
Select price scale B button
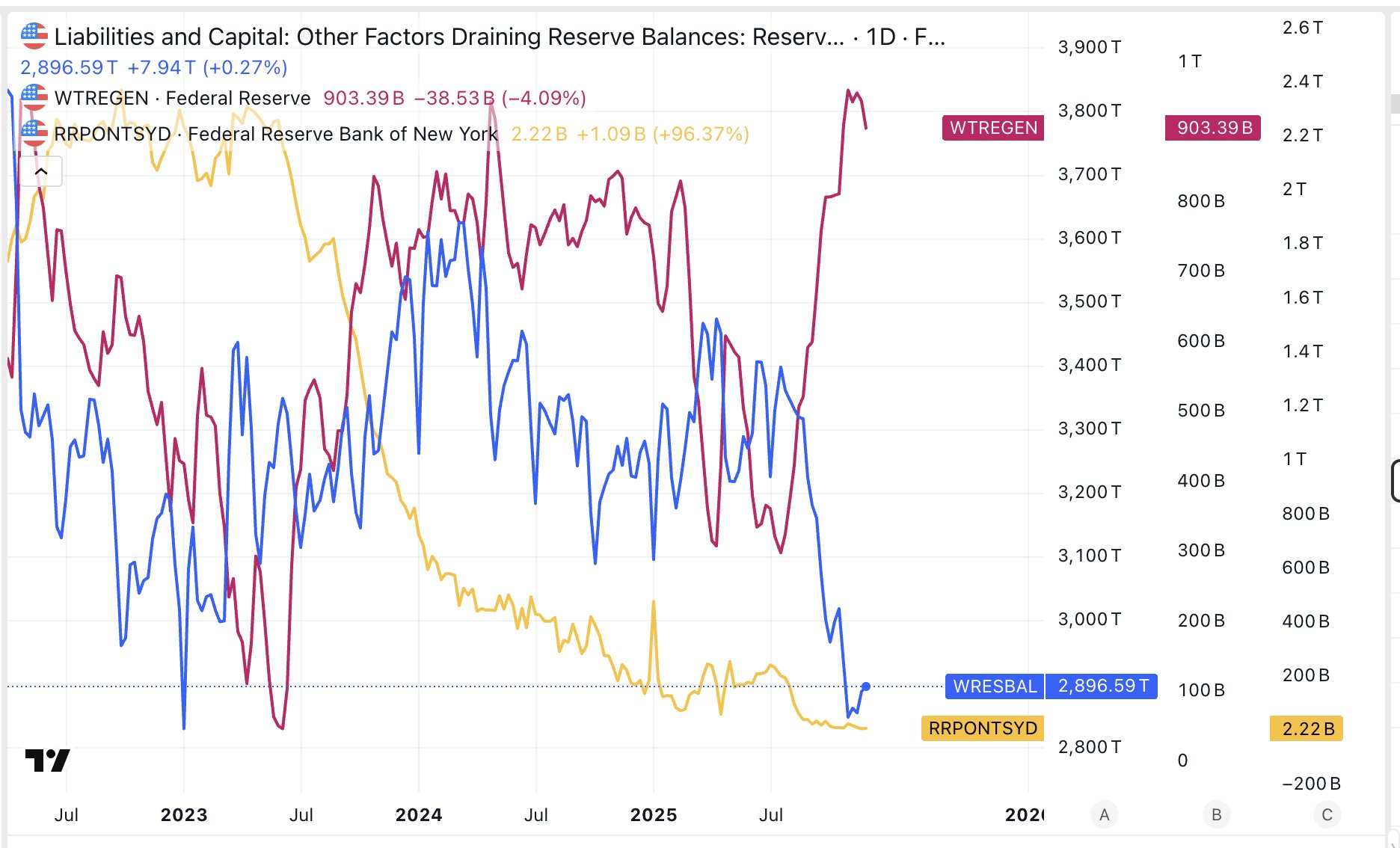point(1217,814)
